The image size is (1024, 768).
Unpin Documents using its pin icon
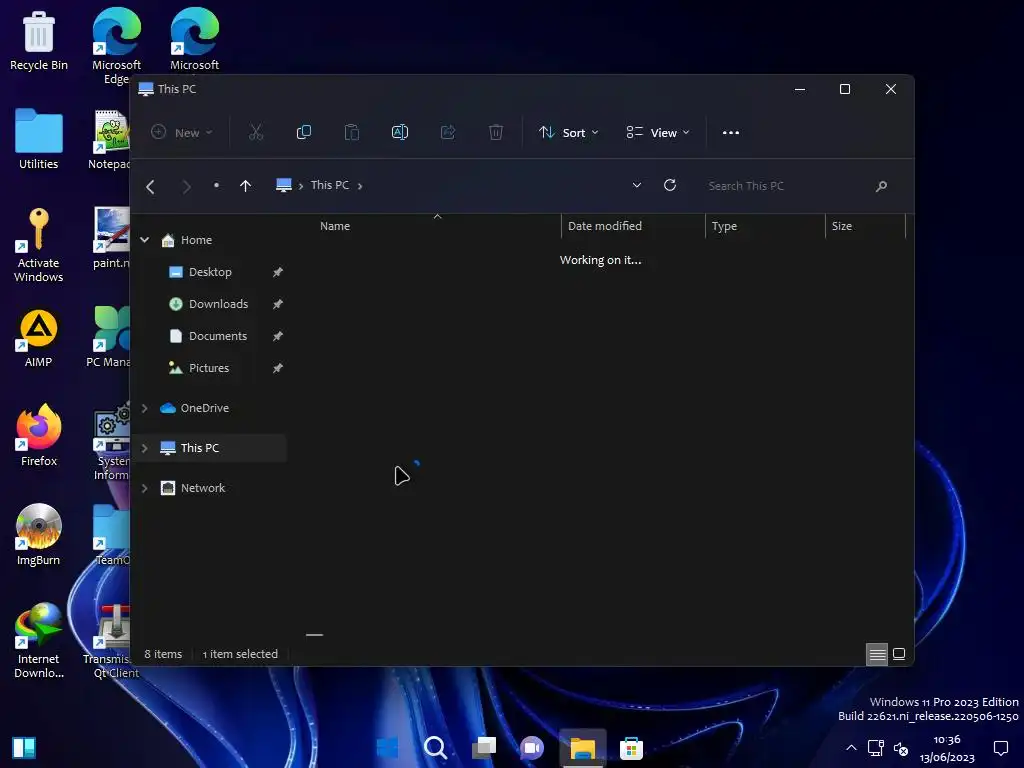pos(278,336)
